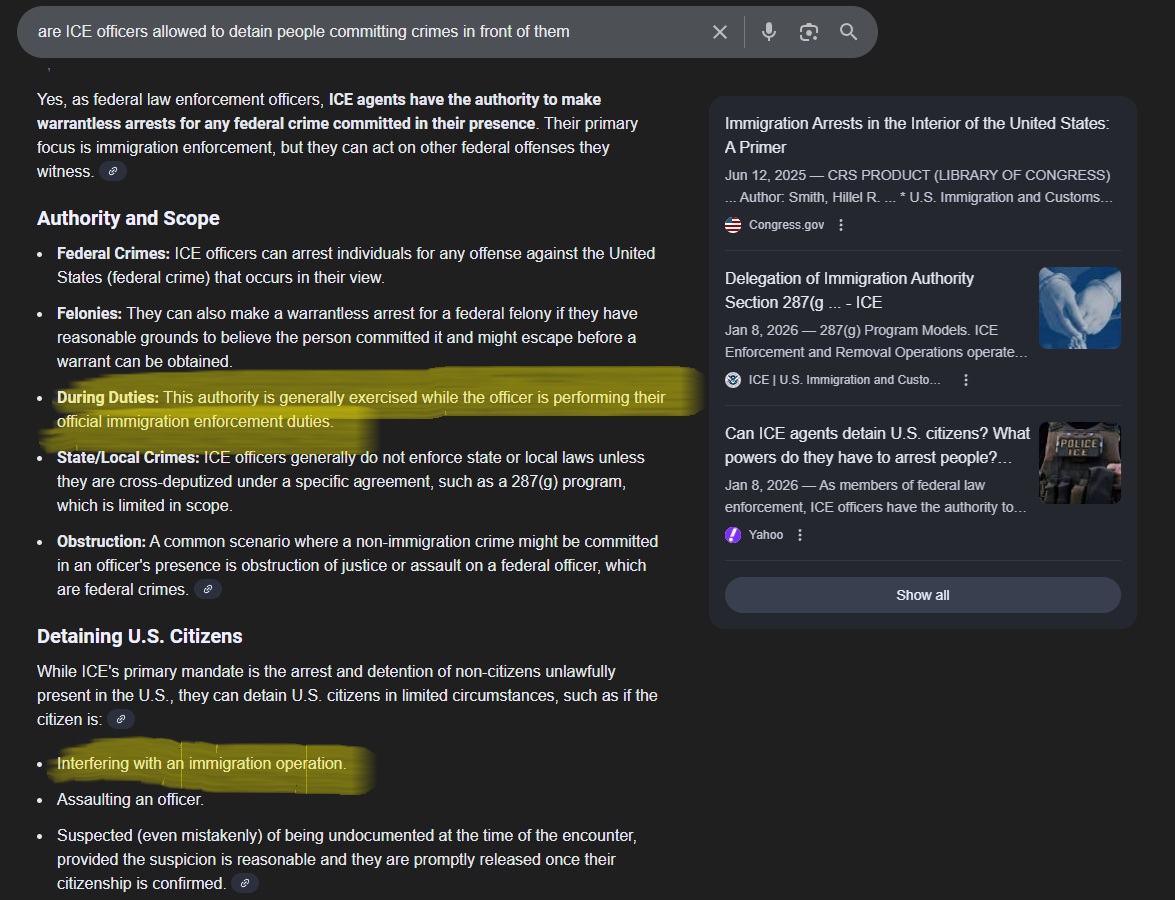Start voice search with the microphone icon
Viewport: 1175px width, 900px height.
[x=768, y=32]
